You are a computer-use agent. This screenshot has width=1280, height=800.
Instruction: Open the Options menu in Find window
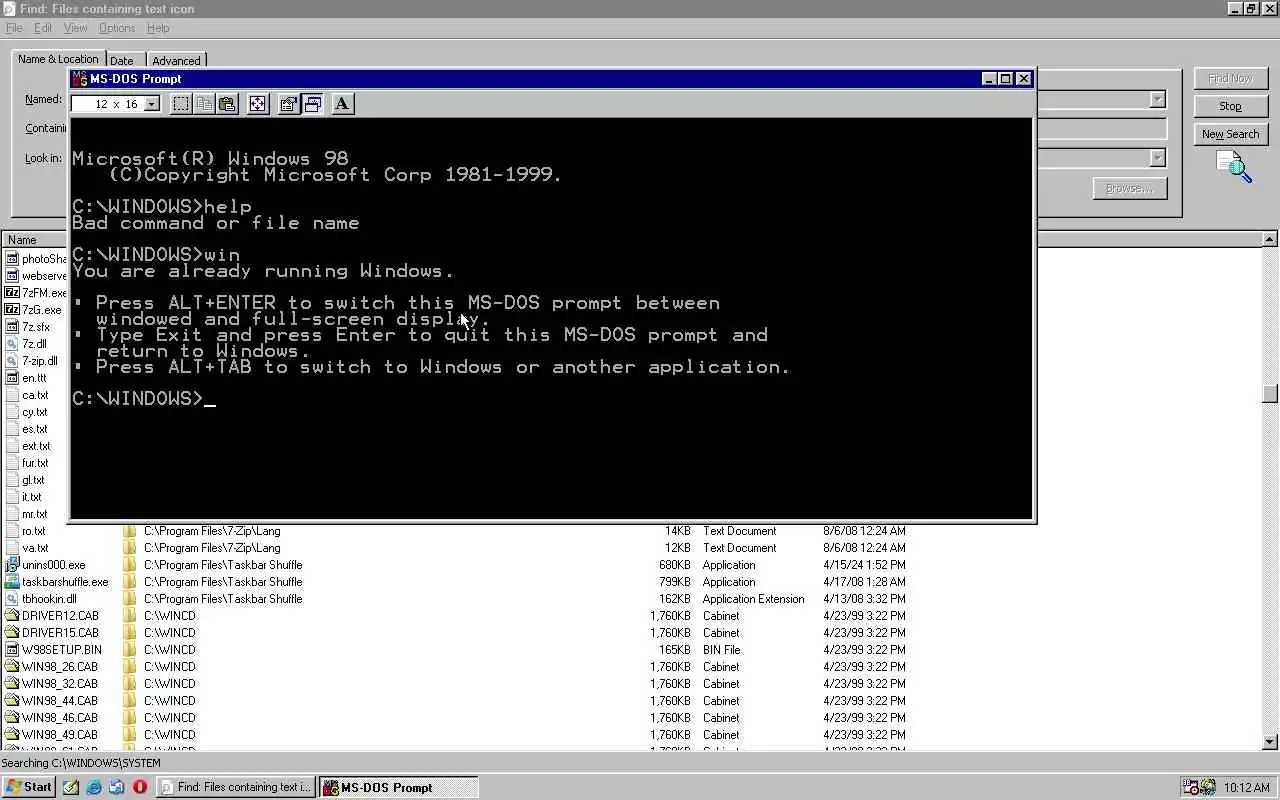[117, 28]
